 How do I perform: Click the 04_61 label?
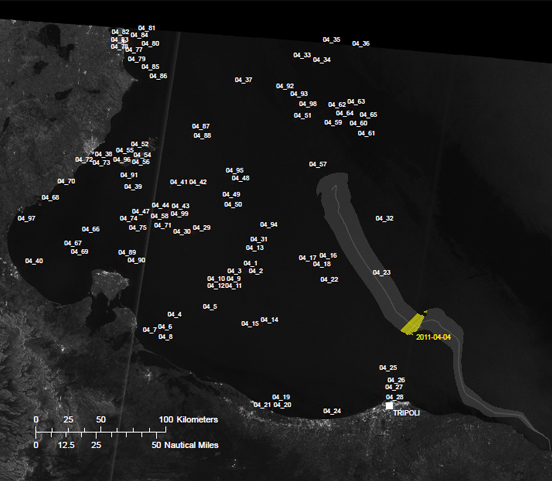tap(366, 133)
